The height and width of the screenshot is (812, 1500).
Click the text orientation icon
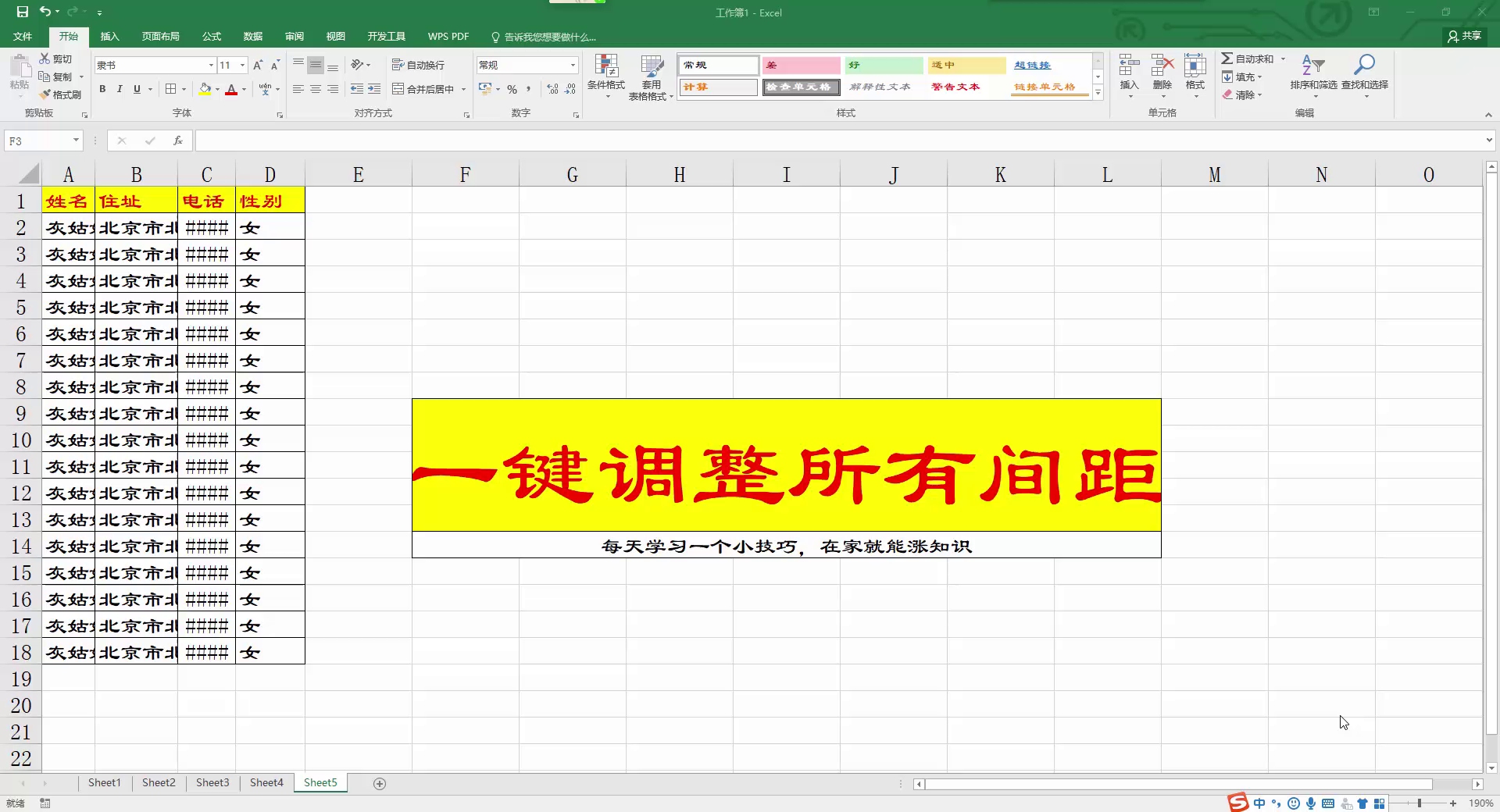tap(358, 65)
